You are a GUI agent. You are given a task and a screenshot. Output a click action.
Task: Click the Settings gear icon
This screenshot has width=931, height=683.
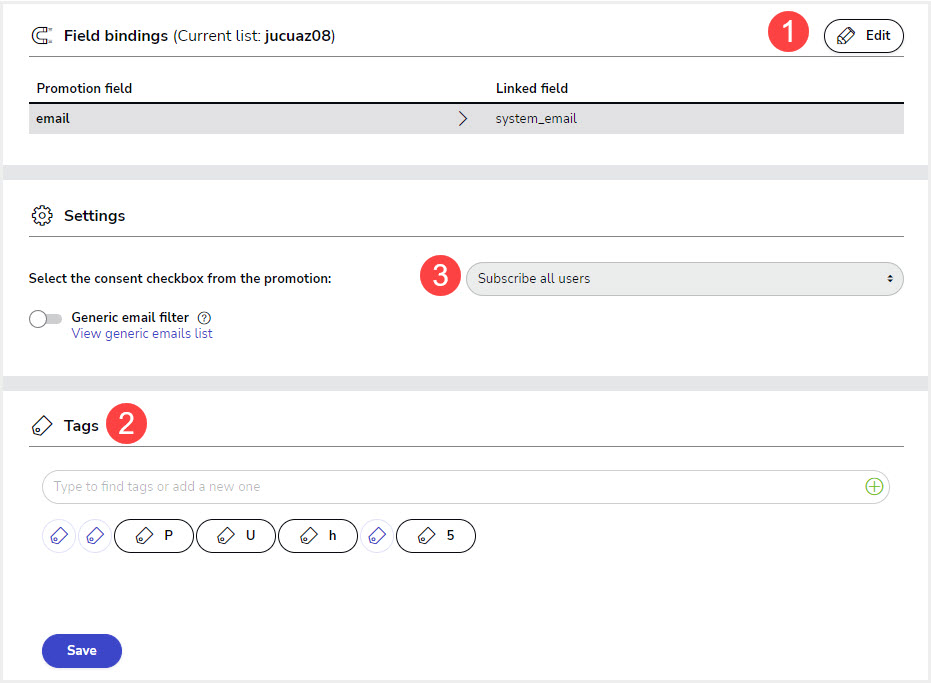(42, 216)
